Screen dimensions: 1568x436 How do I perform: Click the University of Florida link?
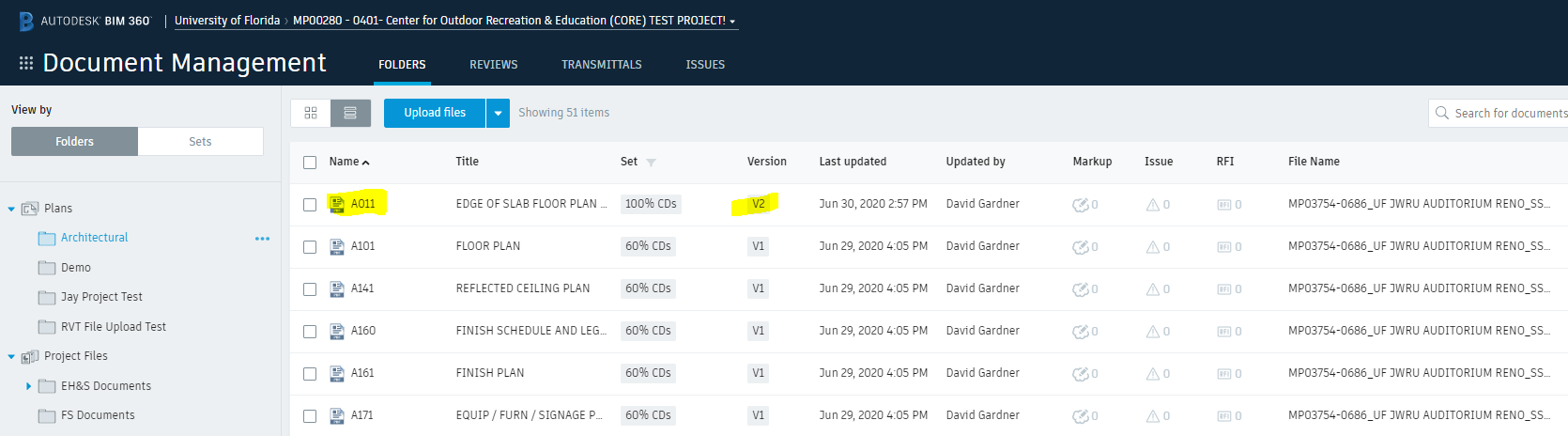227,21
